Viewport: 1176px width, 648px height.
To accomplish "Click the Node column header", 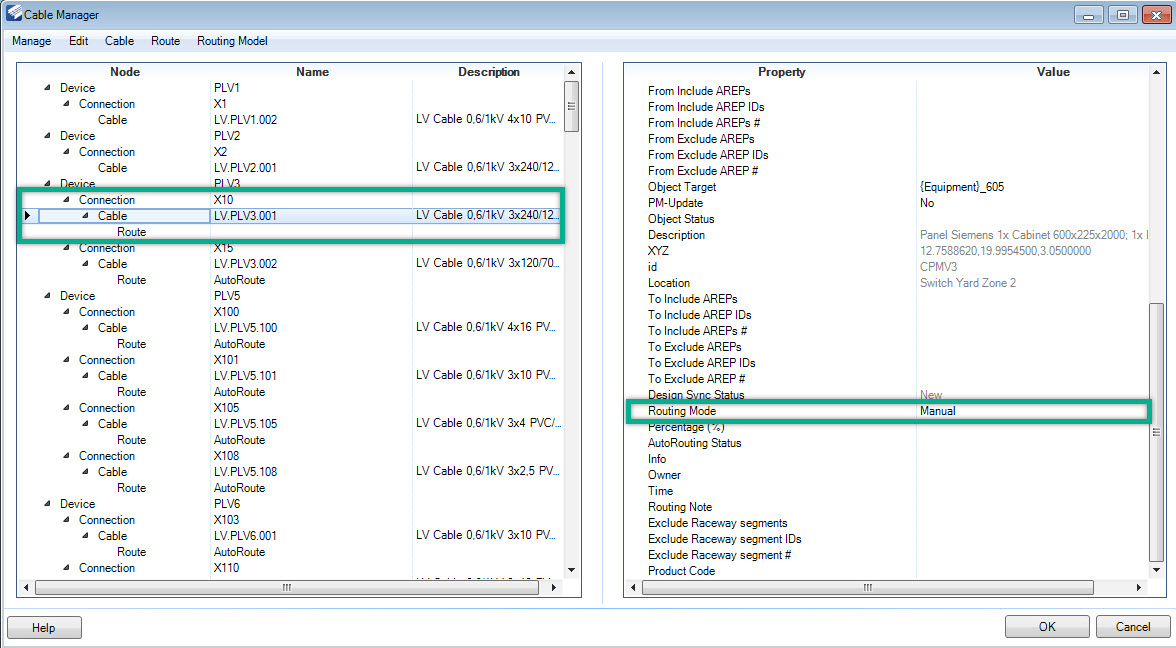I will pyautogui.click(x=124, y=72).
